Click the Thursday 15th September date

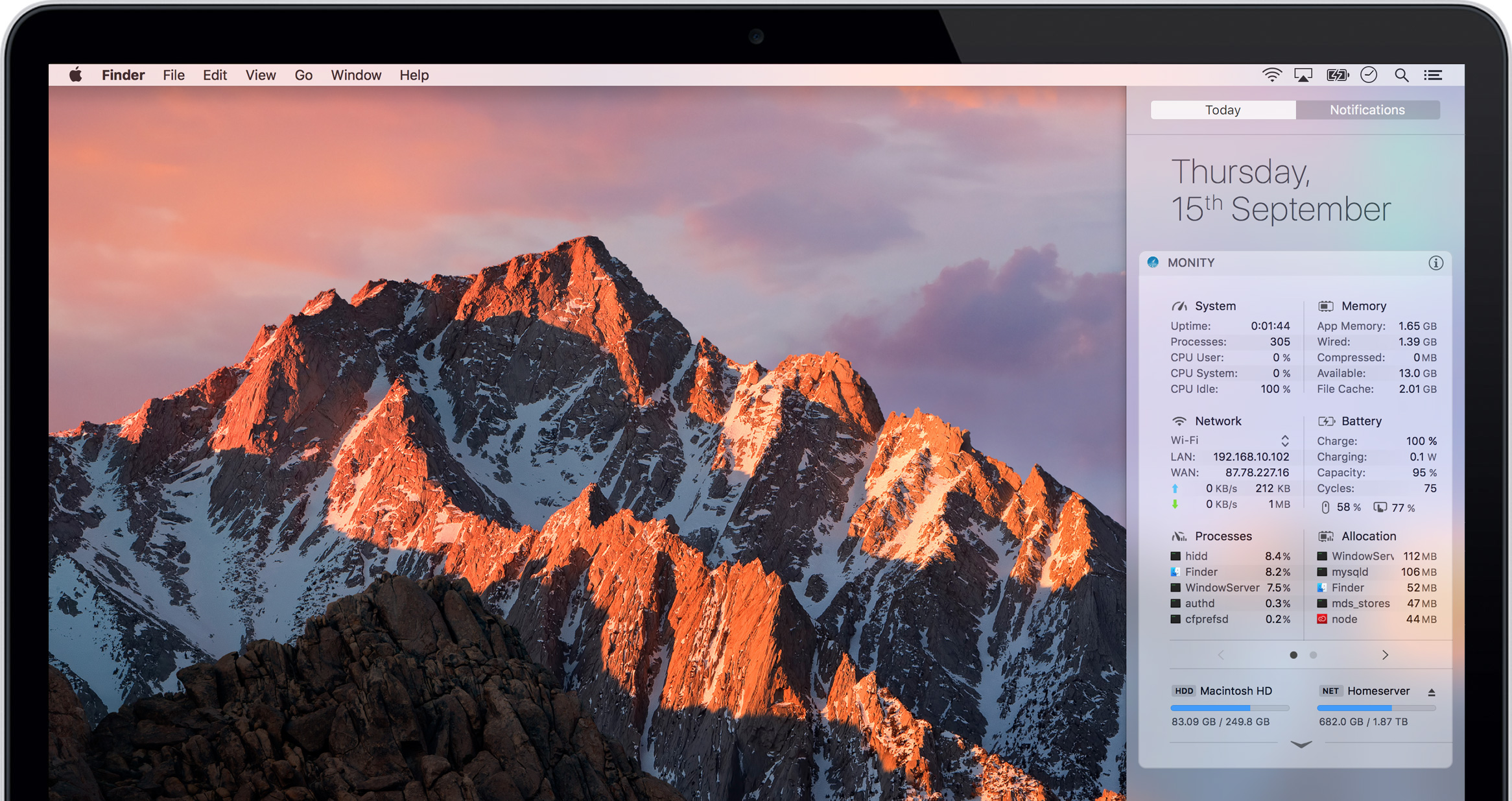point(1281,190)
